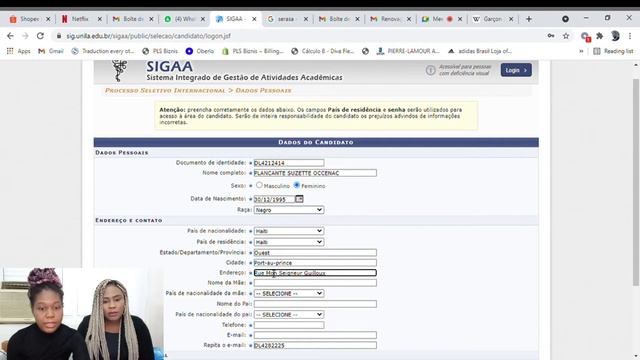The image size is (640, 360).
Task: Open the PLS Biznis Billing bookmark
Action: [253, 51]
